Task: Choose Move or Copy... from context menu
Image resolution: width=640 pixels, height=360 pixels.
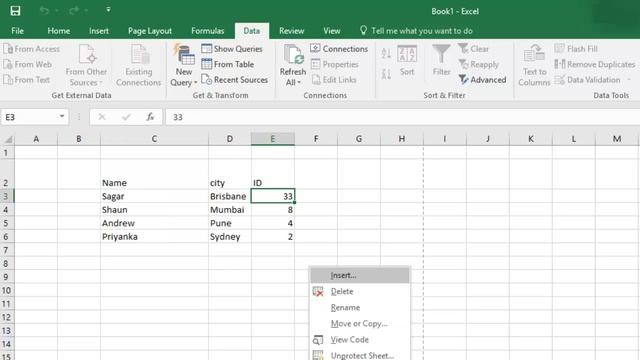Action: point(360,323)
